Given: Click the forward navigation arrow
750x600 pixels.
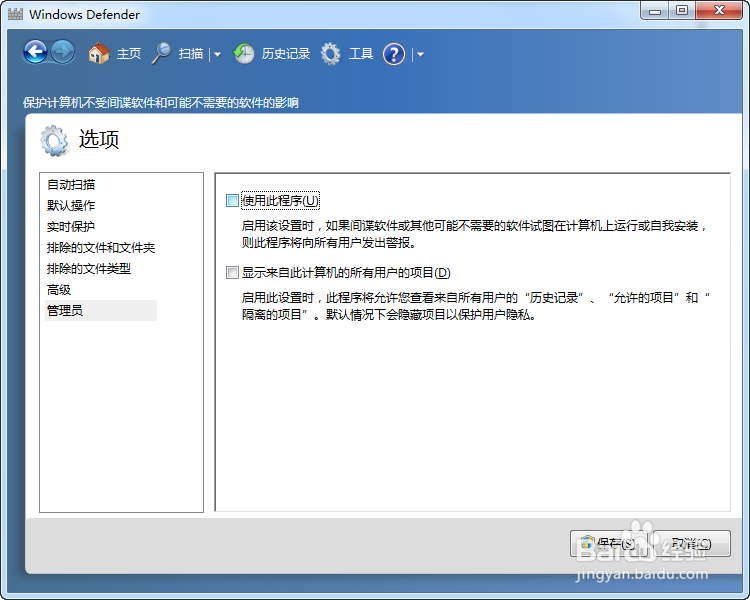Looking at the screenshot, I should coord(63,52).
